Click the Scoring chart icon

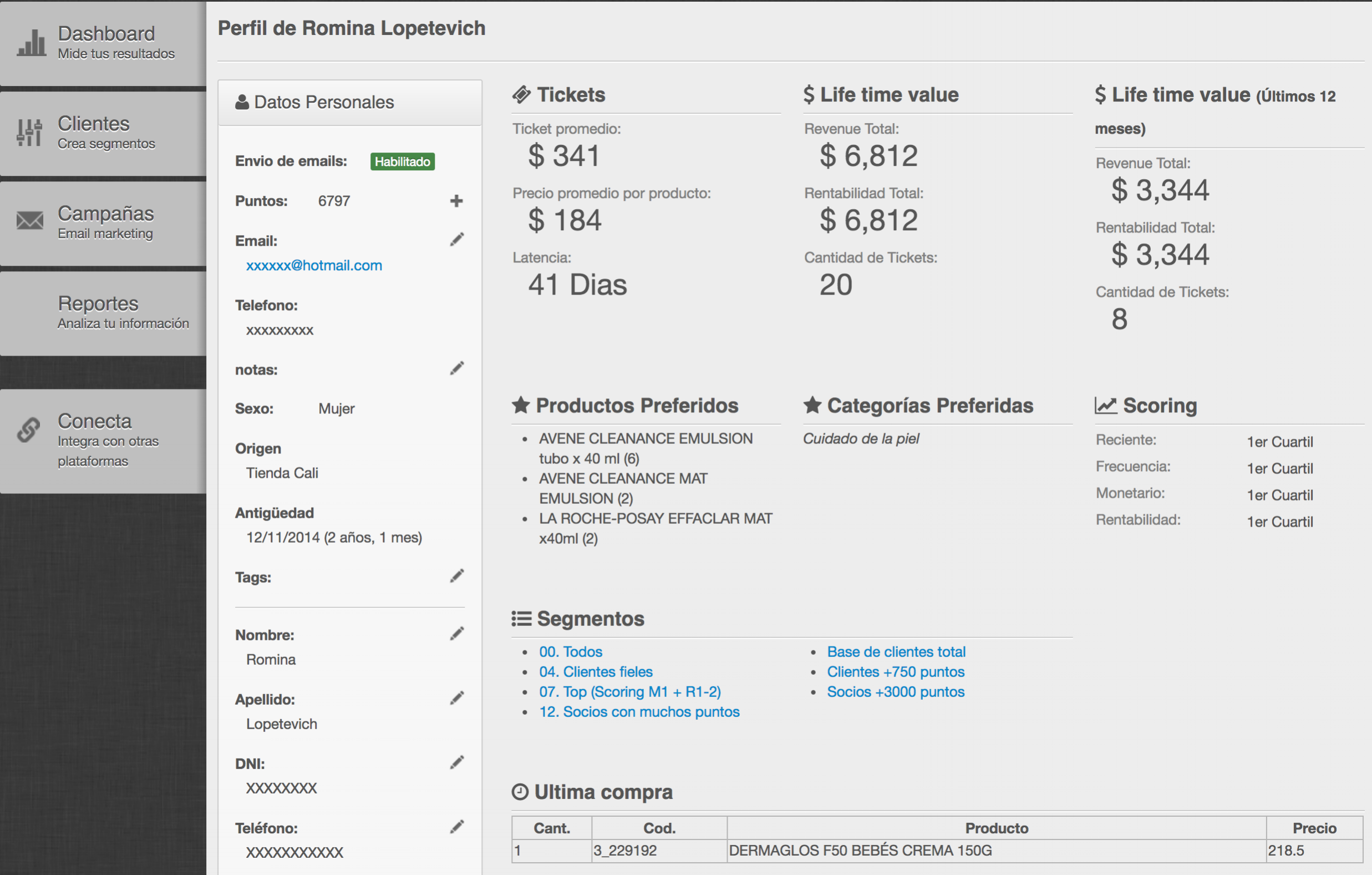[x=1106, y=405]
